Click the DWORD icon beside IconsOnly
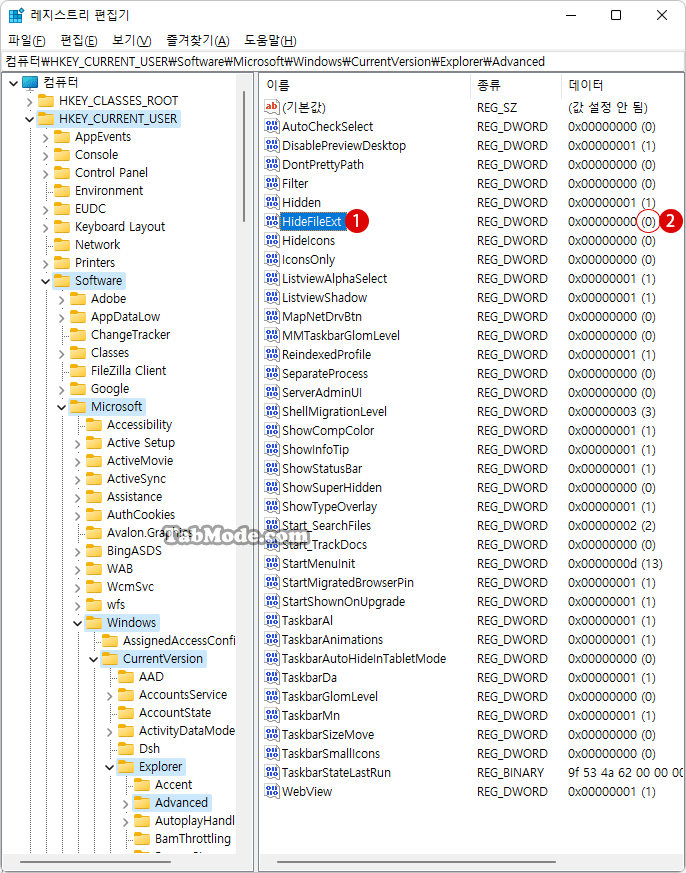The height and width of the screenshot is (873, 686). pyautogui.click(x=272, y=259)
